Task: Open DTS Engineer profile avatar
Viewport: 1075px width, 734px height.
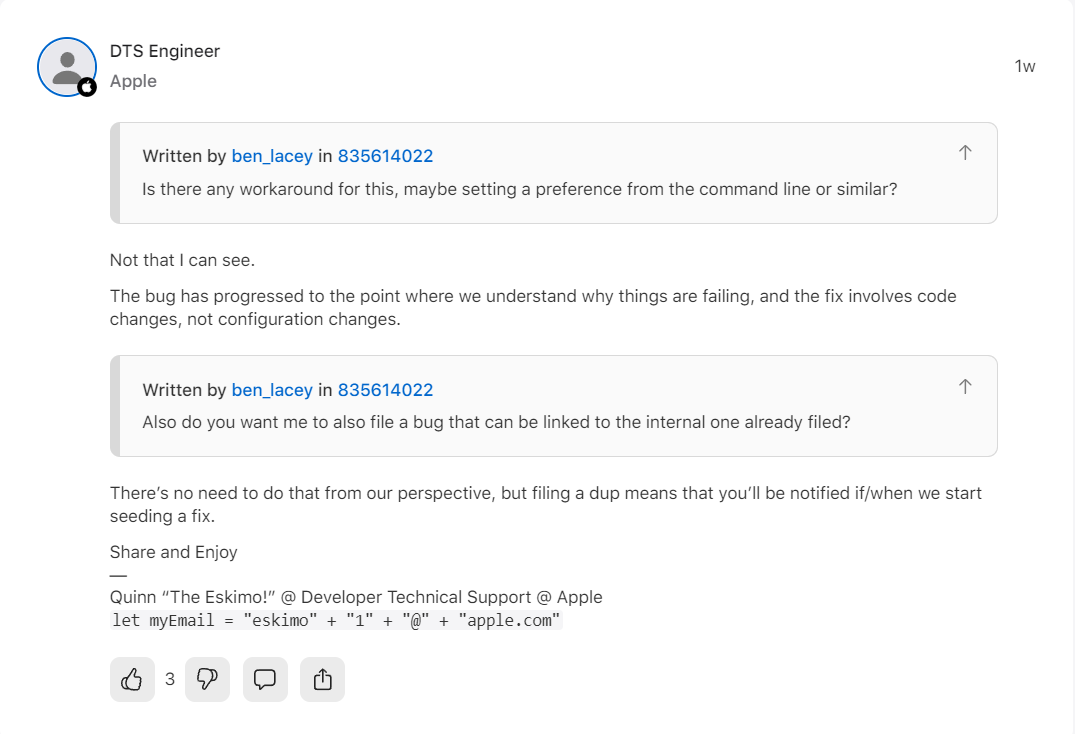Action: (x=67, y=66)
